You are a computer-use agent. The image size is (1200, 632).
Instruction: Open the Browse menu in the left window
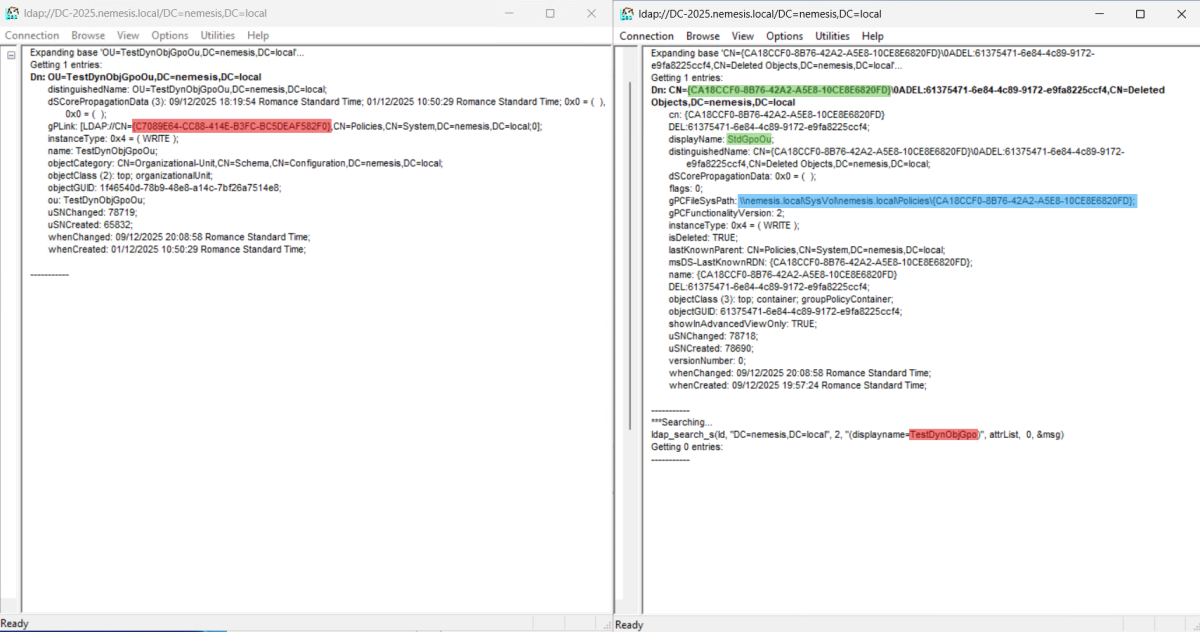(x=88, y=35)
